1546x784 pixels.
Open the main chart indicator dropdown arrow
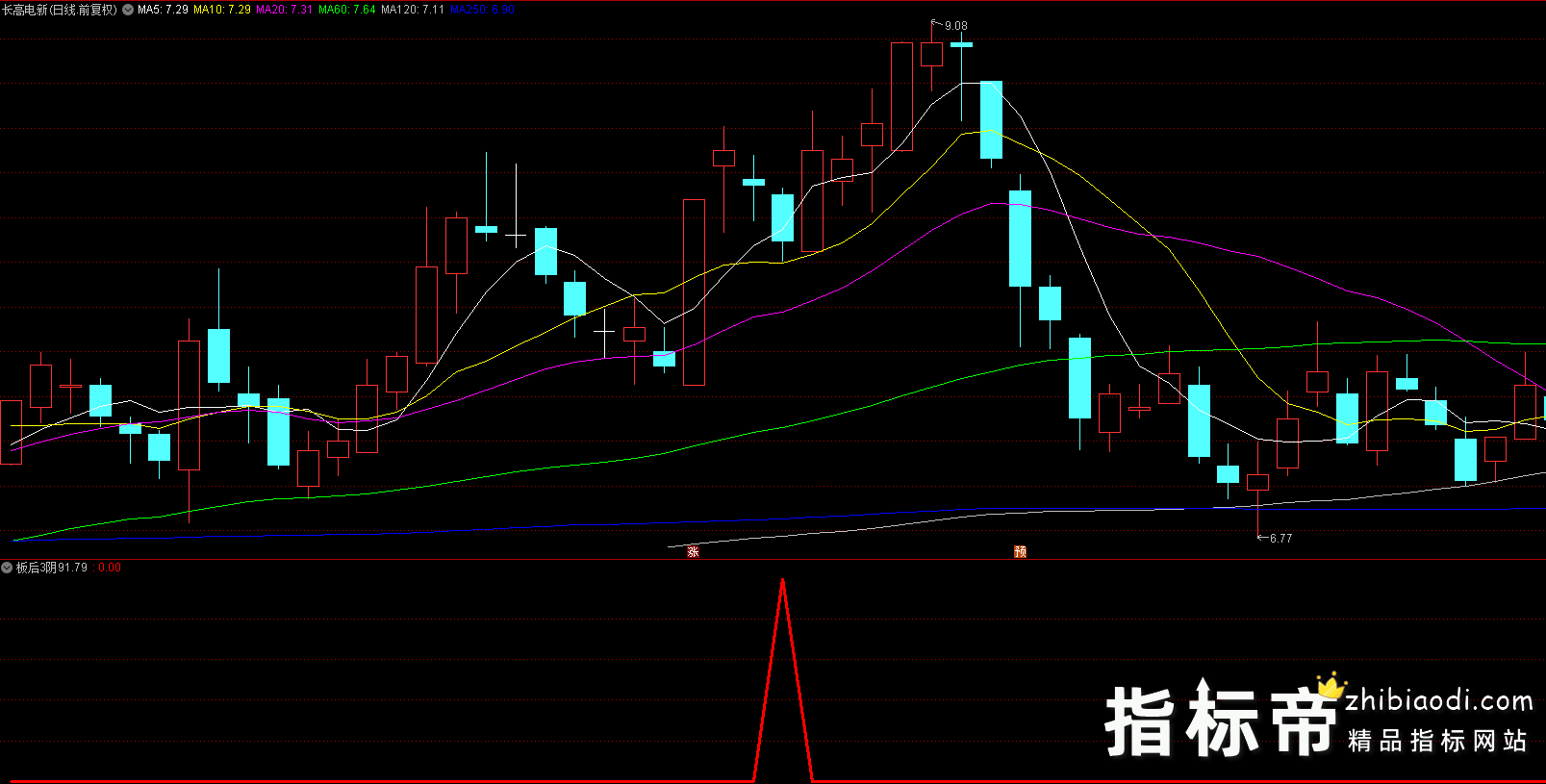pos(128,10)
